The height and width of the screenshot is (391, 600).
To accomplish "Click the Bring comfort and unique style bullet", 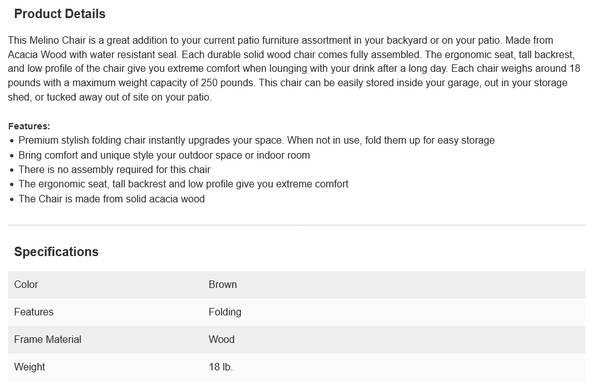I will tap(164, 155).
